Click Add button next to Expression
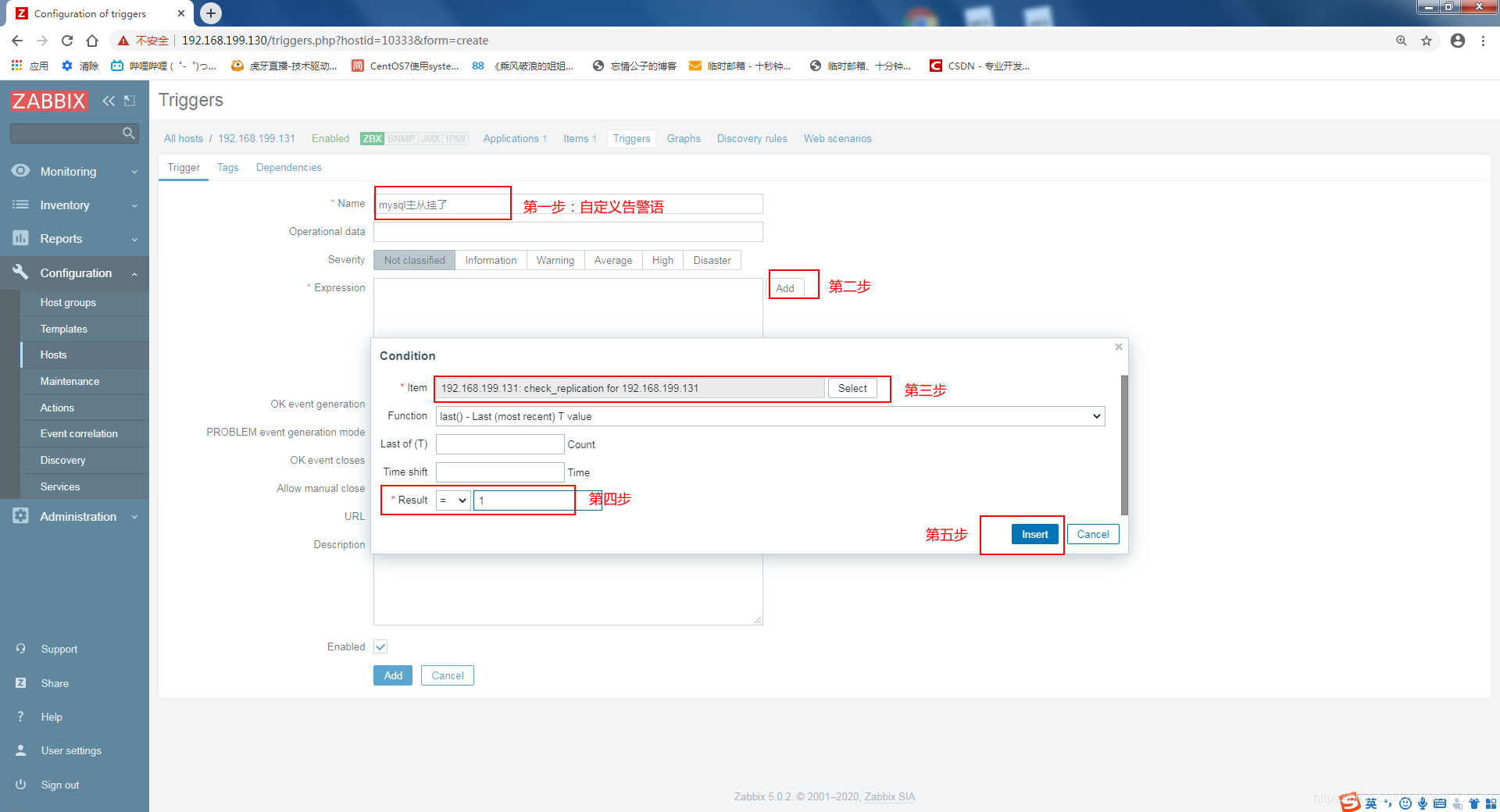This screenshot has width=1500, height=812. point(785,288)
